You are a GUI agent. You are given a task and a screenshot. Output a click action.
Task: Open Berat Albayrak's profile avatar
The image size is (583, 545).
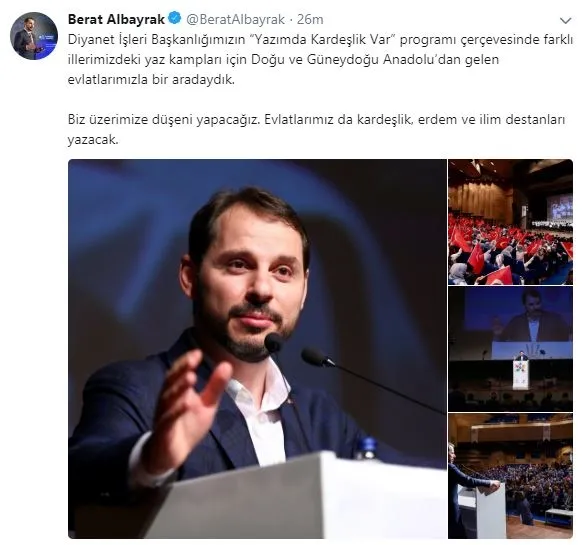pos(34,36)
